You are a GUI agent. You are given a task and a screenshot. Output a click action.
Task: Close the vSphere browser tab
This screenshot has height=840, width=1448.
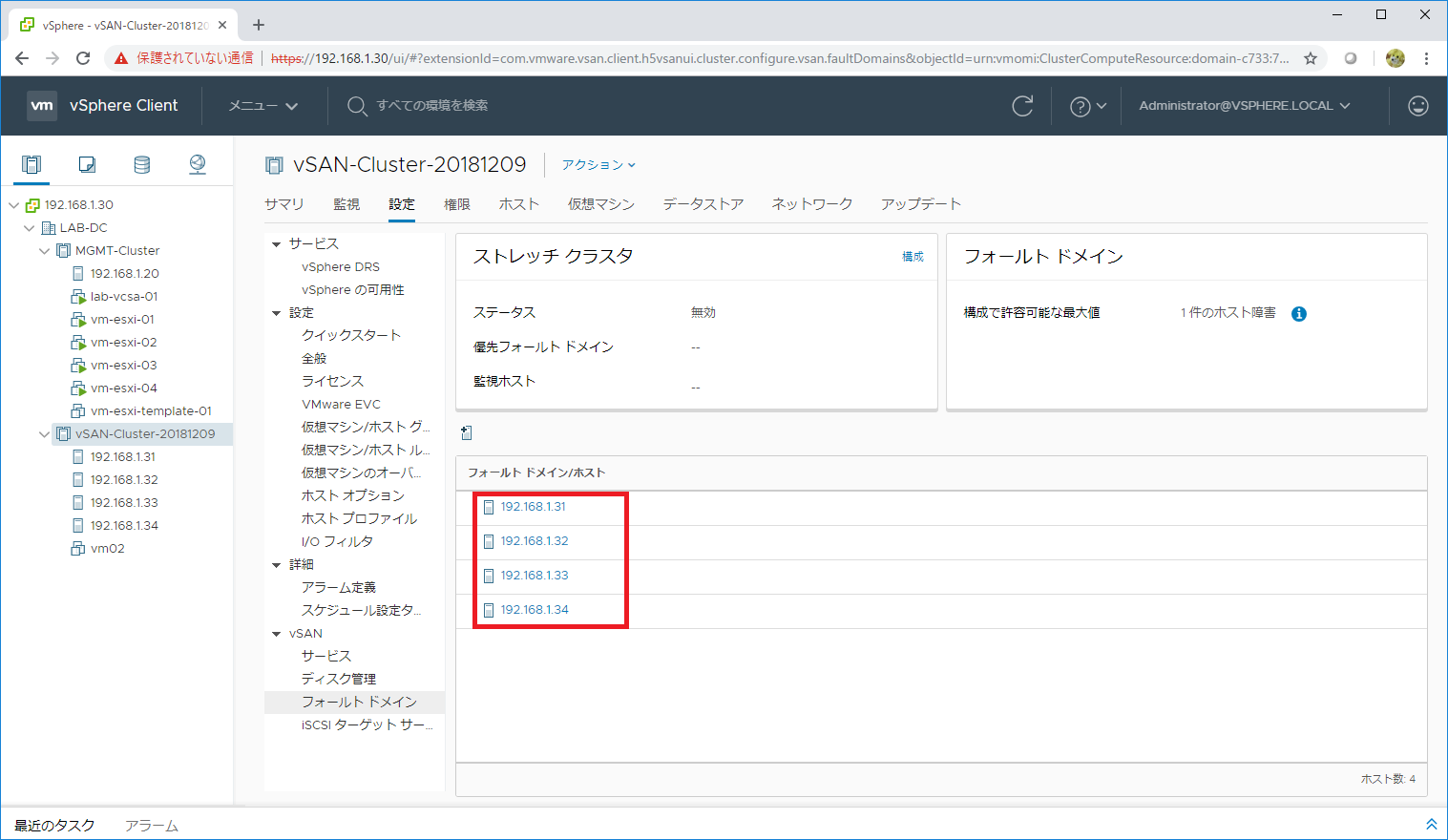[222, 25]
